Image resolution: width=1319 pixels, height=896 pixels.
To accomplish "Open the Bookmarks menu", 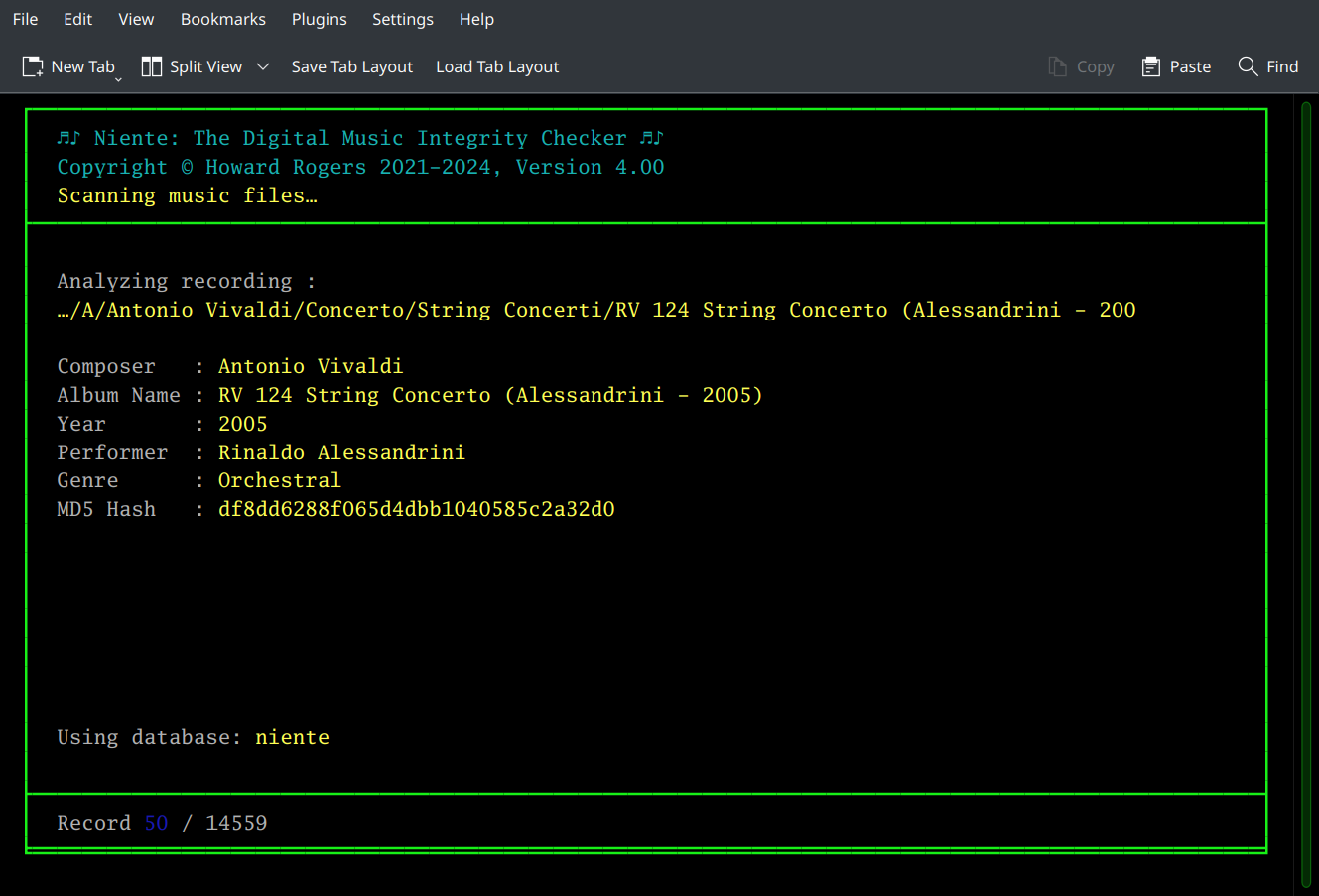I will coord(222,19).
